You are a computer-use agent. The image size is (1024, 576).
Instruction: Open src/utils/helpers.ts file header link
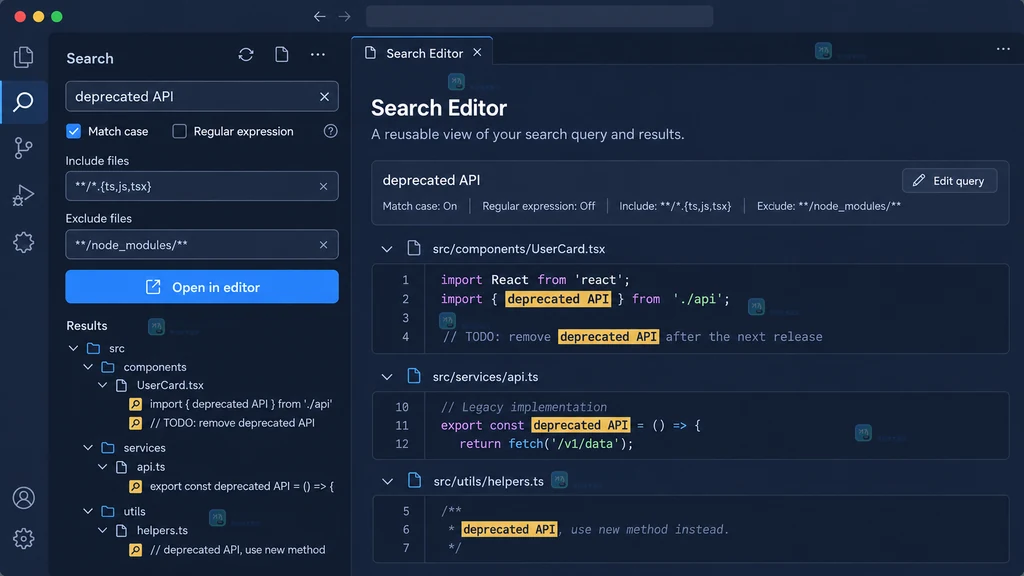click(x=488, y=481)
